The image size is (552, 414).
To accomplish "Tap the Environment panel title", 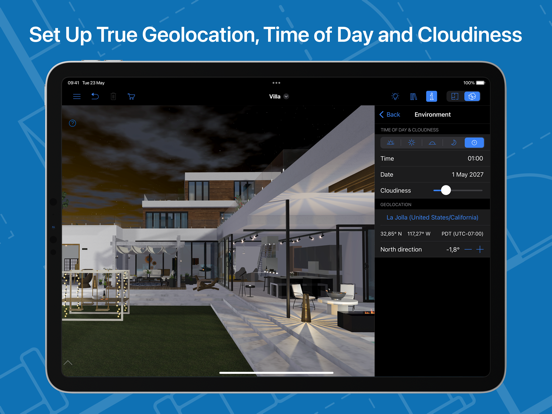I will point(432,114).
